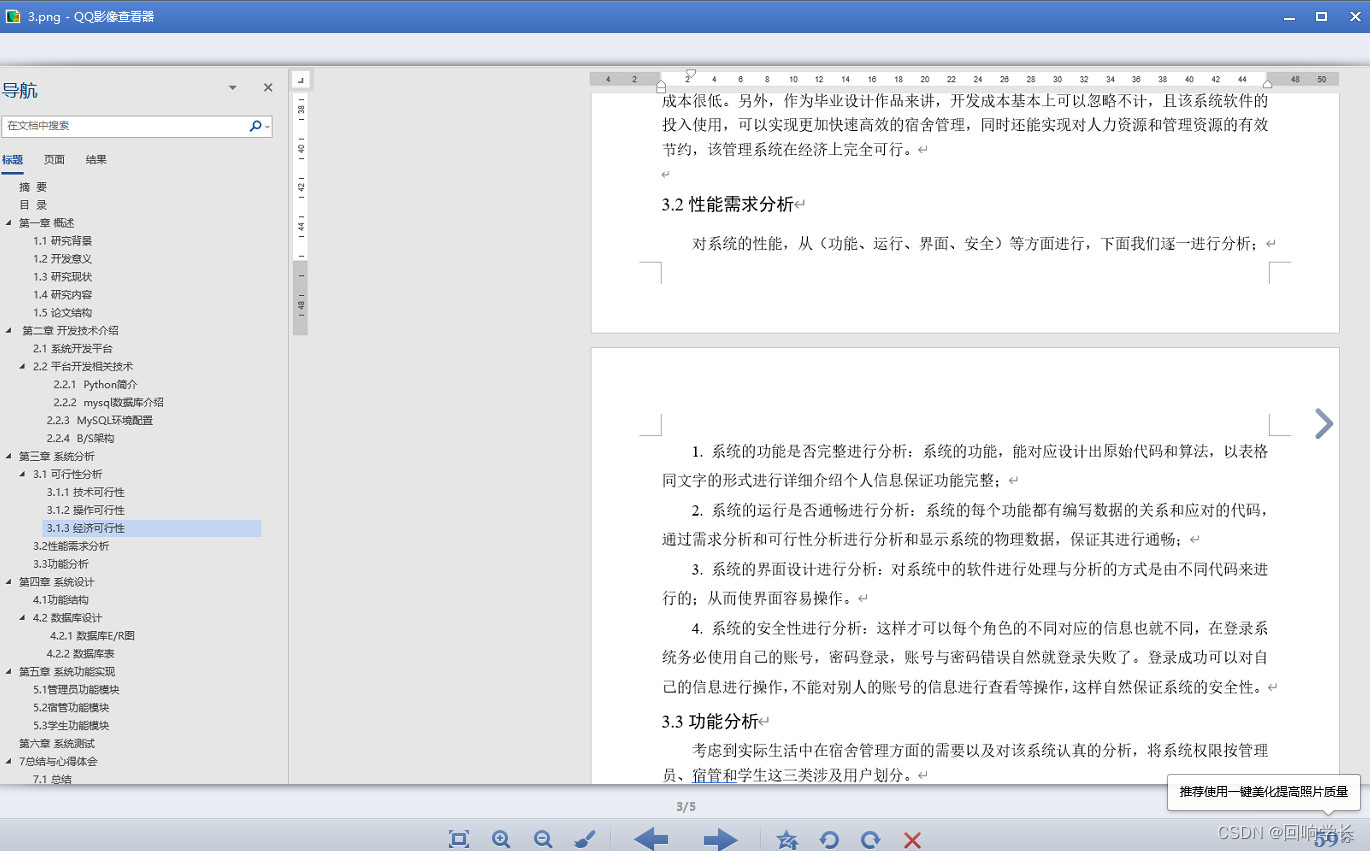Collapse the 第五章 系统功能实现 heading
Image resolution: width=1370 pixels, height=851 pixels.
10,673
